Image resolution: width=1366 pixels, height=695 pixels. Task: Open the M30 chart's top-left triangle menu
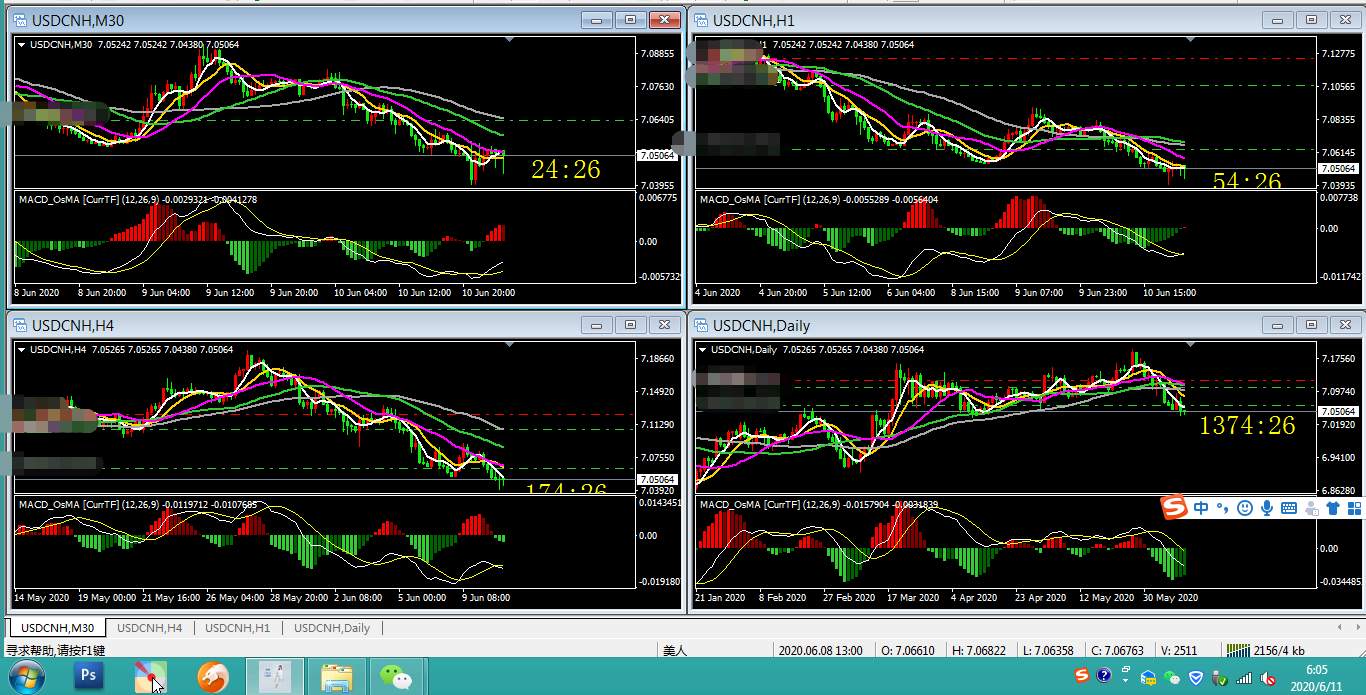coord(22,44)
